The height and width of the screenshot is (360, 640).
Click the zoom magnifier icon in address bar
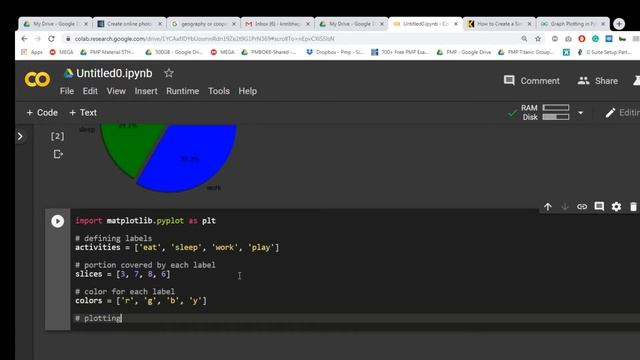coord(524,39)
